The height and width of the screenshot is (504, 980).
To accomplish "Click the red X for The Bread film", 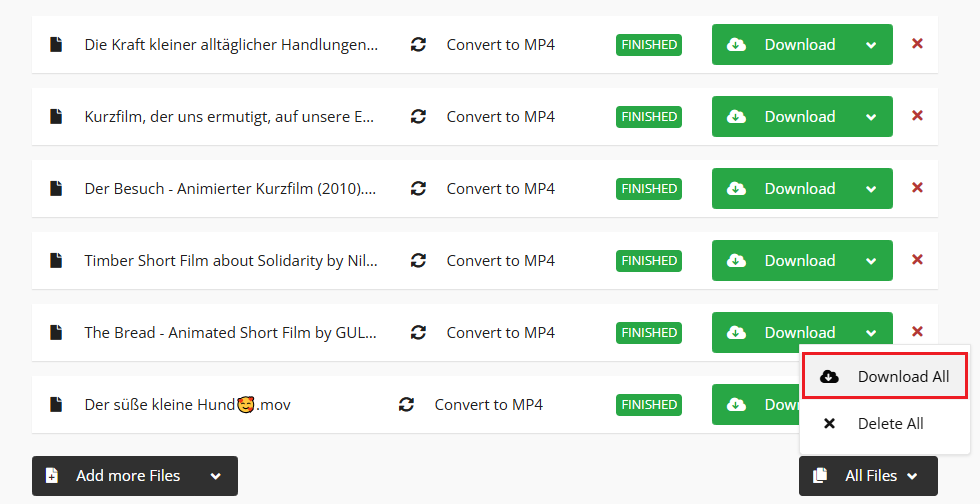I will tap(917, 332).
